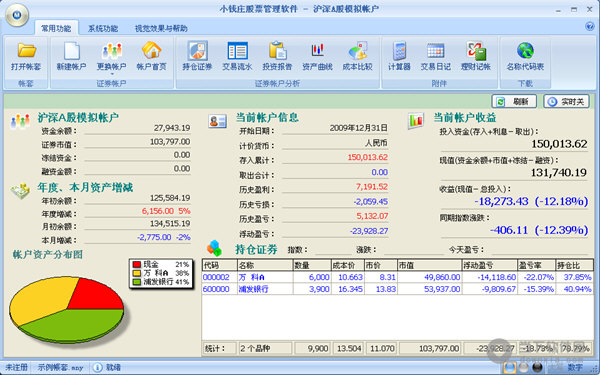Click the yellow 万 科A legend swatch
This screenshot has width=600, height=375.
point(137,273)
